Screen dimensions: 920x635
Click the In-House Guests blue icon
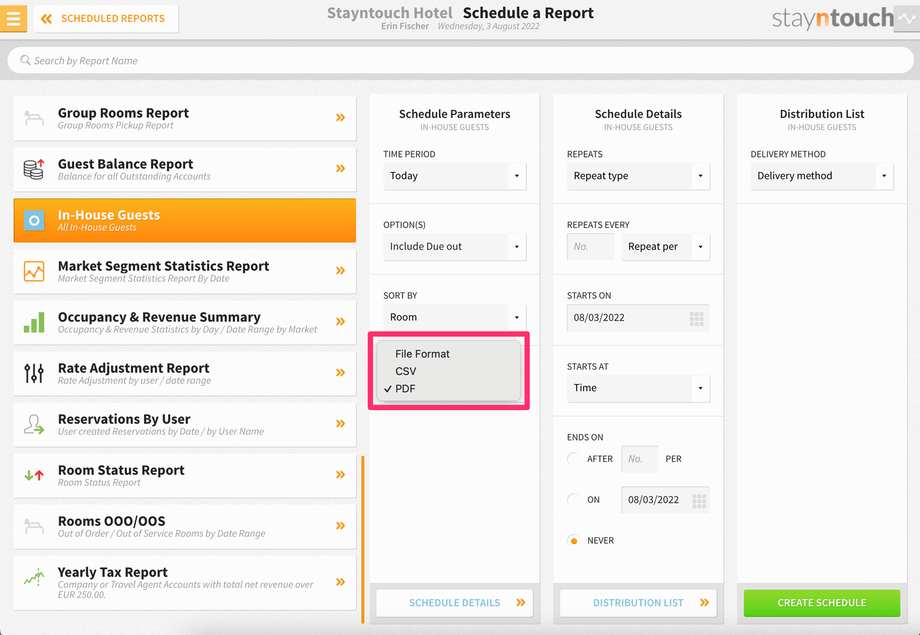34,221
